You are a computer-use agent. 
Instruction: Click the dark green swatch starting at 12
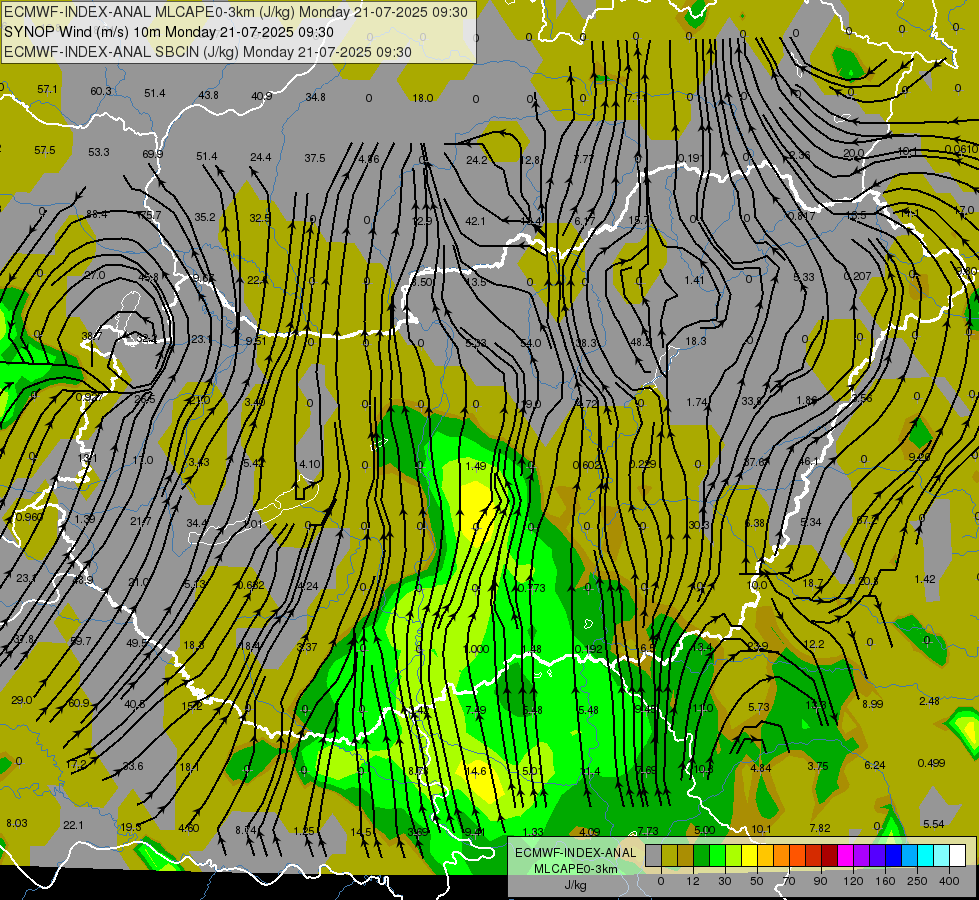click(701, 855)
